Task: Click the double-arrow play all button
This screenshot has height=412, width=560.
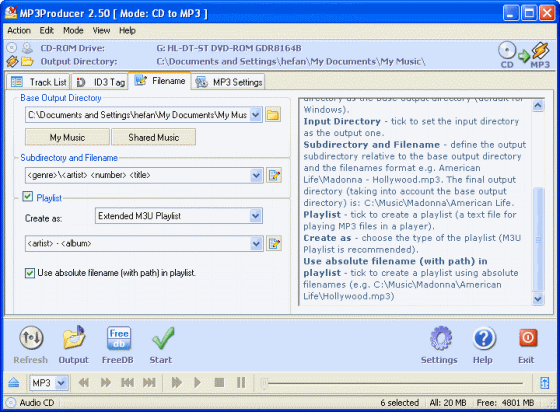Action: [176, 383]
